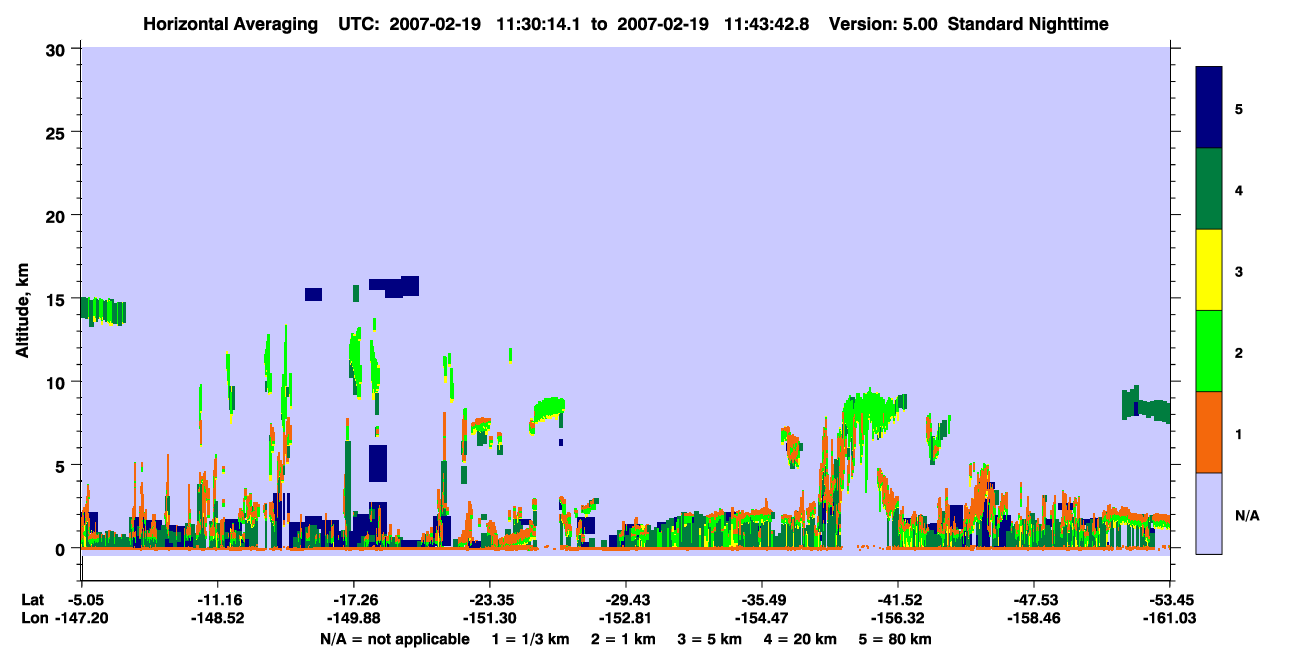The image size is (1300, 667).
Task: Click the latitude value -41.52
Action: [898, 600]
